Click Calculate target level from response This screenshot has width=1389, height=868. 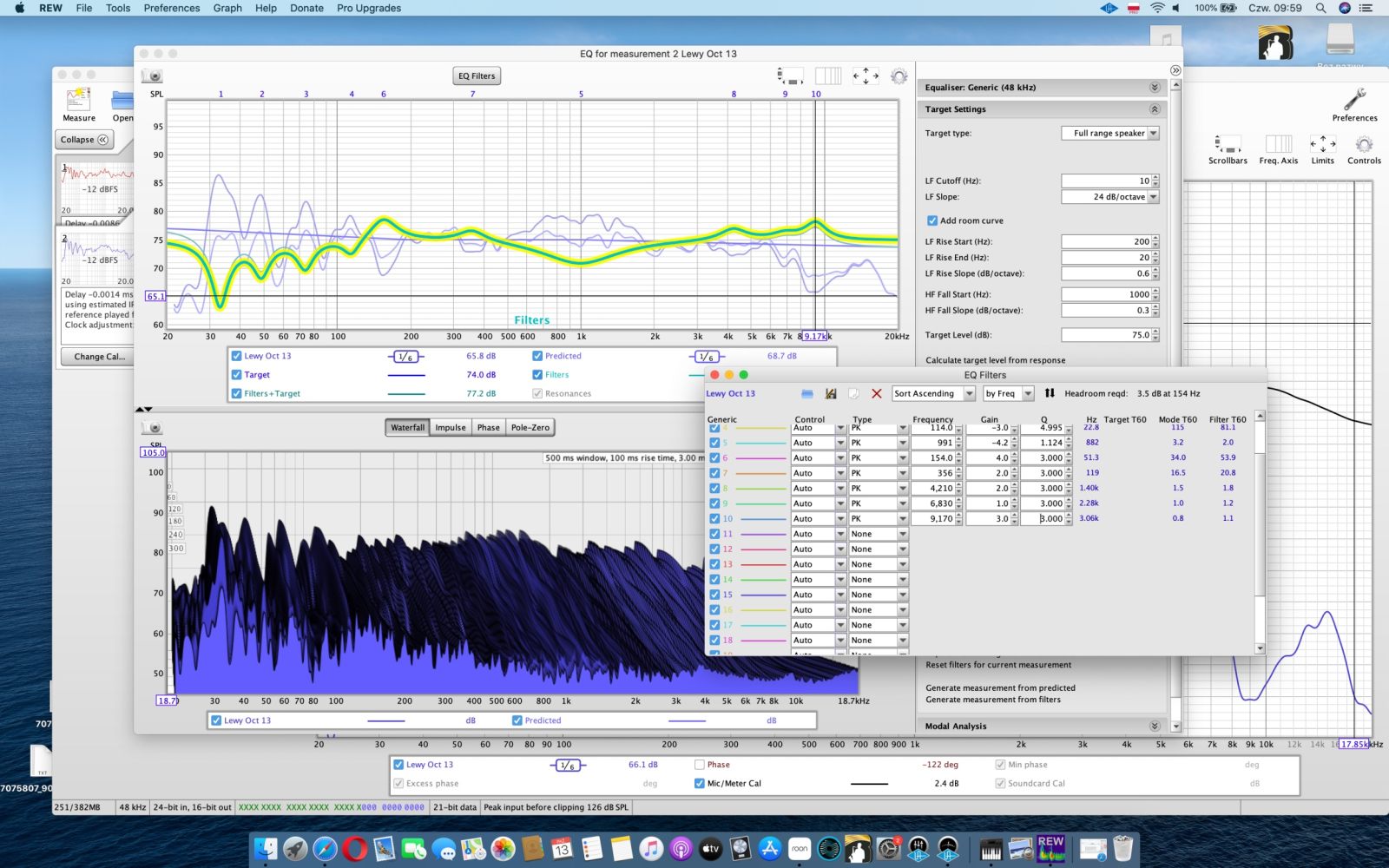click(995, 360)
